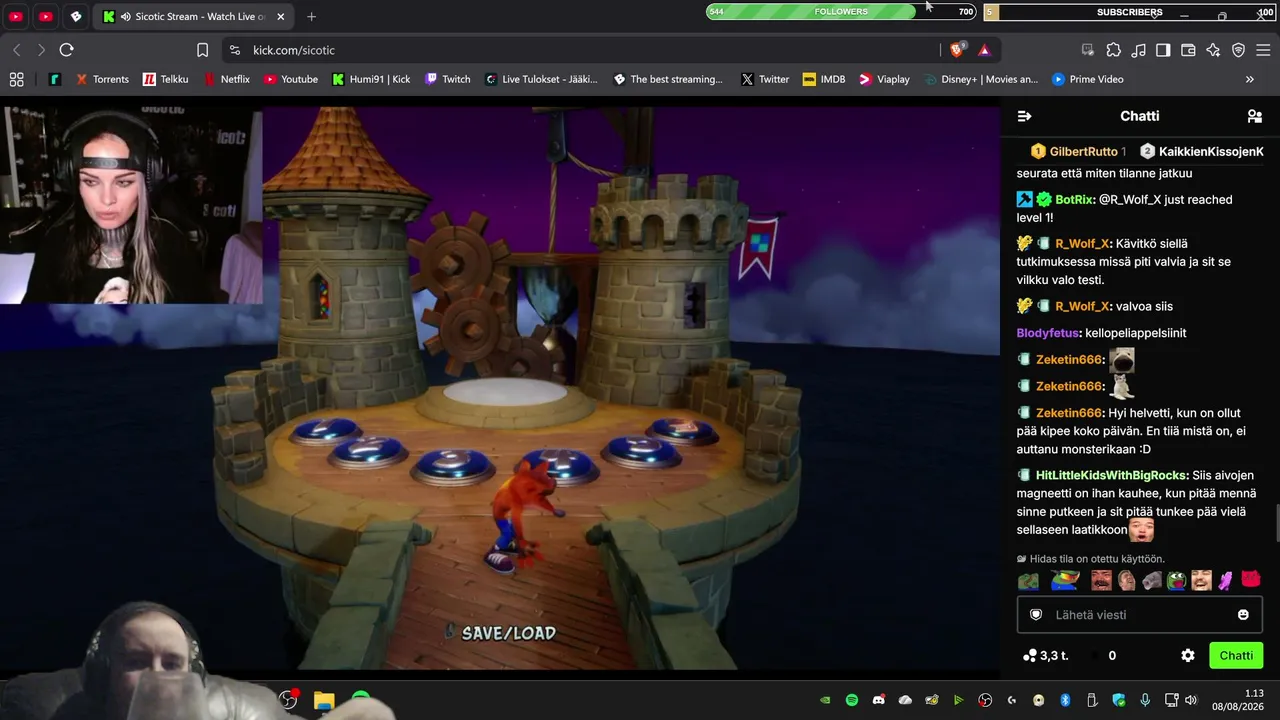Click top gifter GilbertRutto in chat
The image size is (1280, 720).
(x=1083, y=152)
